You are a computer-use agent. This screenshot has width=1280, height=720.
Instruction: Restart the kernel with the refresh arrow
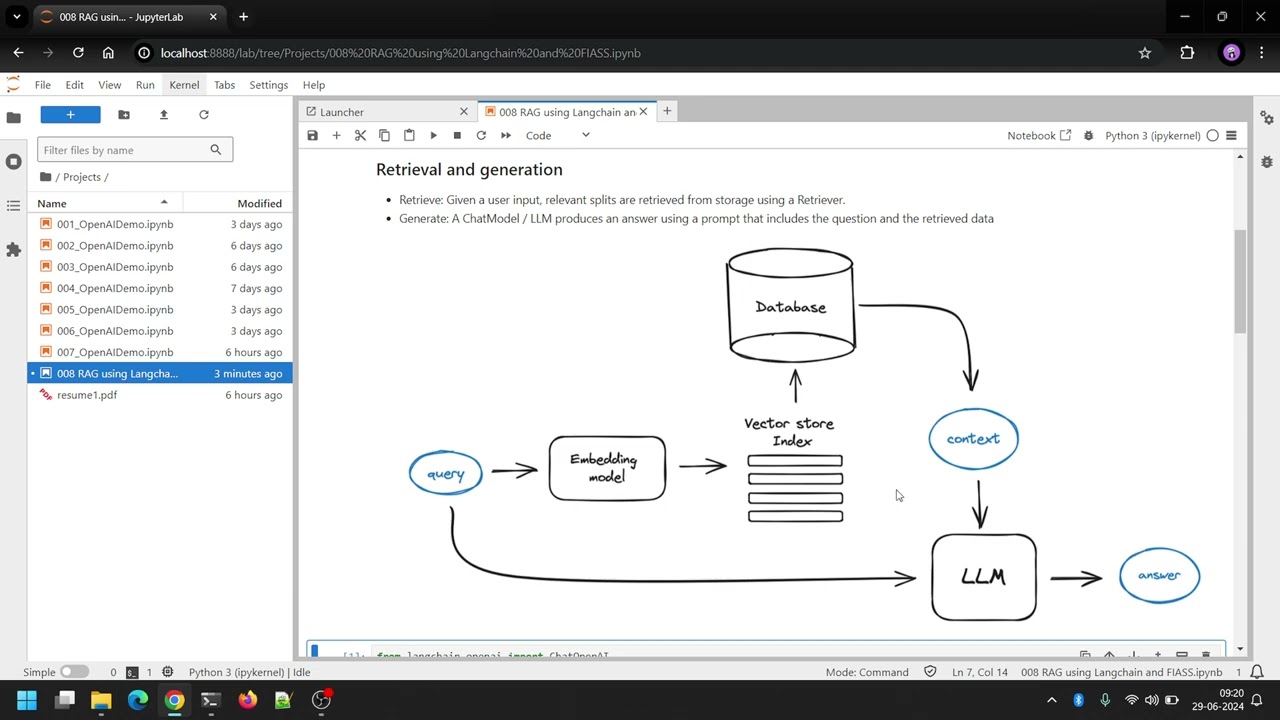(481, 135)
